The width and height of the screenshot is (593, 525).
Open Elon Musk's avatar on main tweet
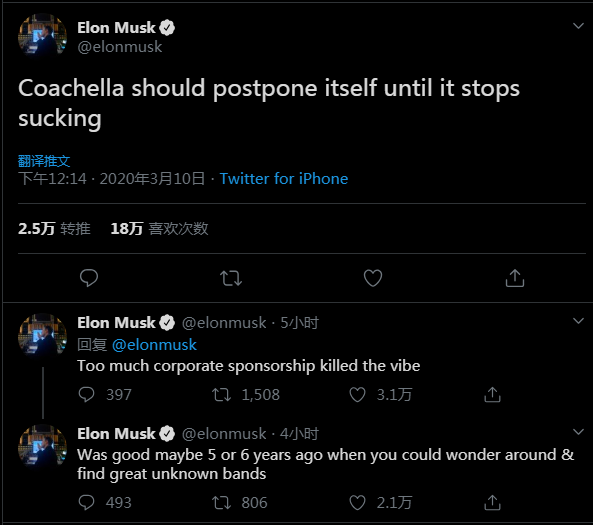(x=42, y=37)
